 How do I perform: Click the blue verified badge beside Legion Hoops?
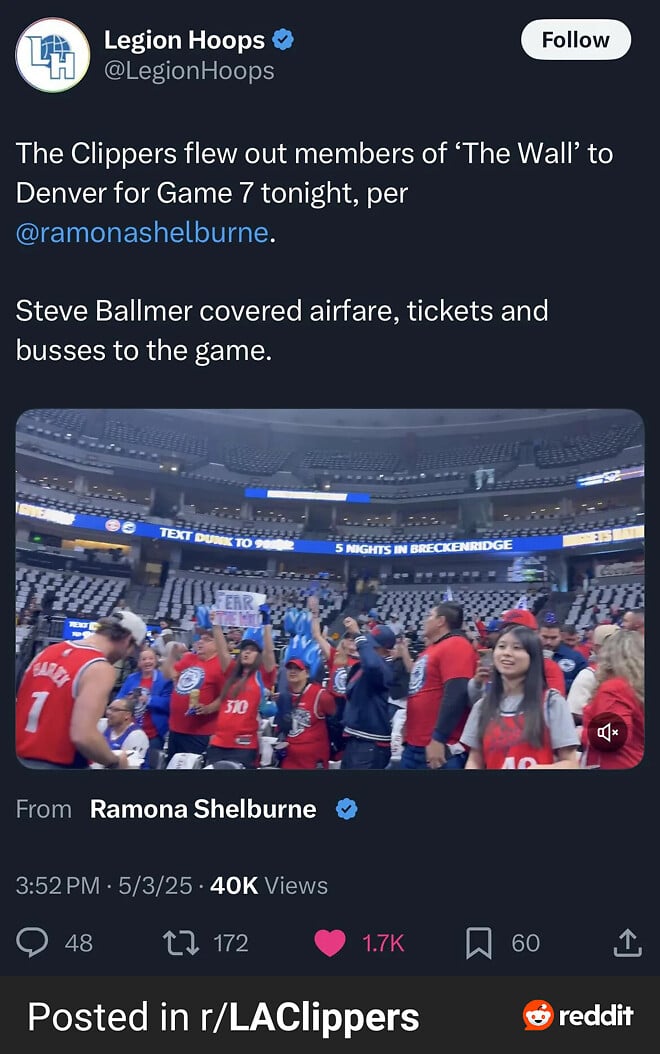[283, 40]
